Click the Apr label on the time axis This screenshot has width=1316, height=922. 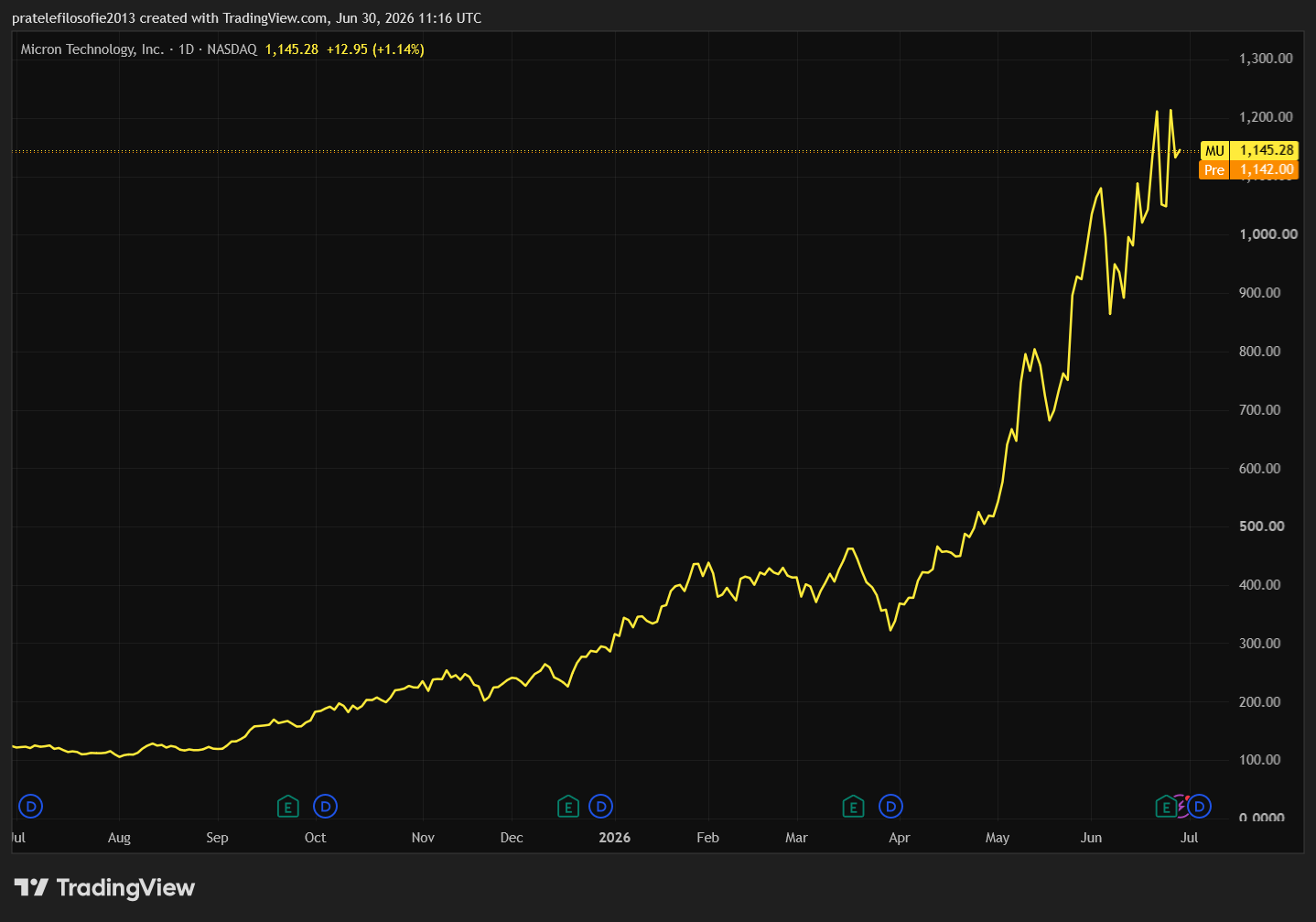click(x=900, y=838)
